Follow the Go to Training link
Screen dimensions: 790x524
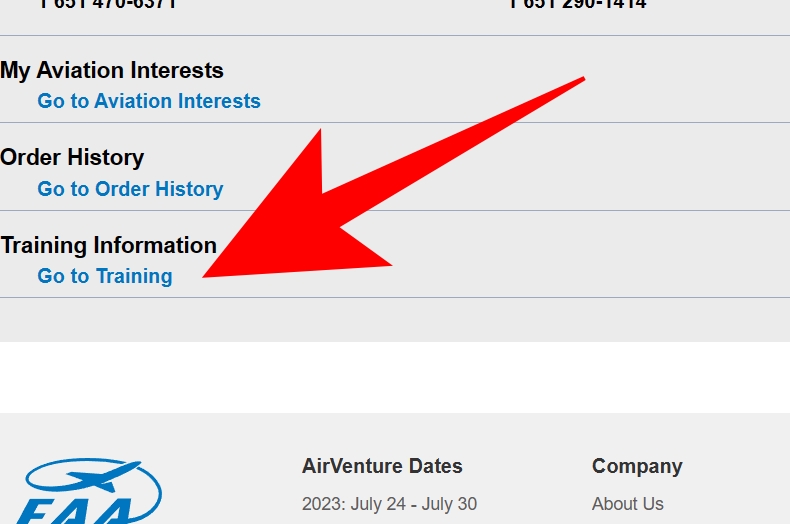click(105, 276)
